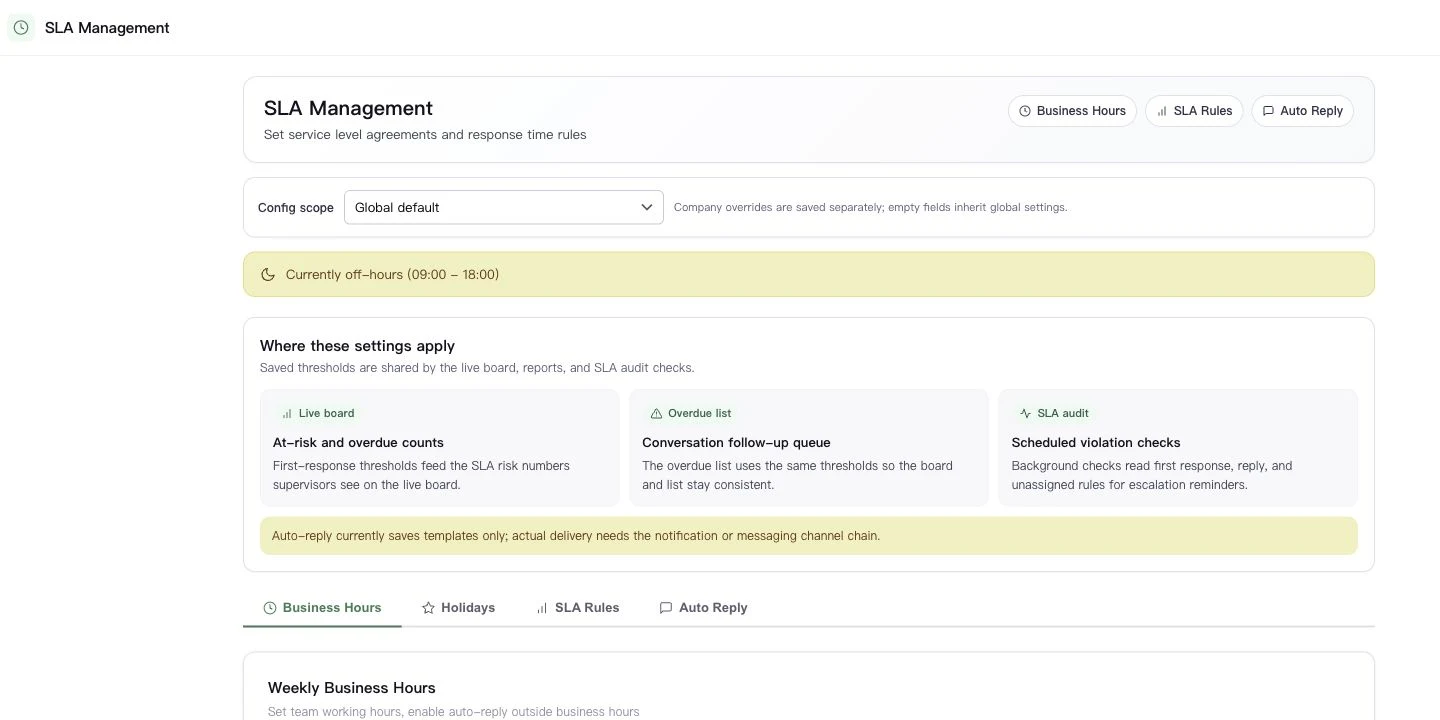Click the pulse icon beside SLA audit
1440x720 pixels.
click(1025, 413)
